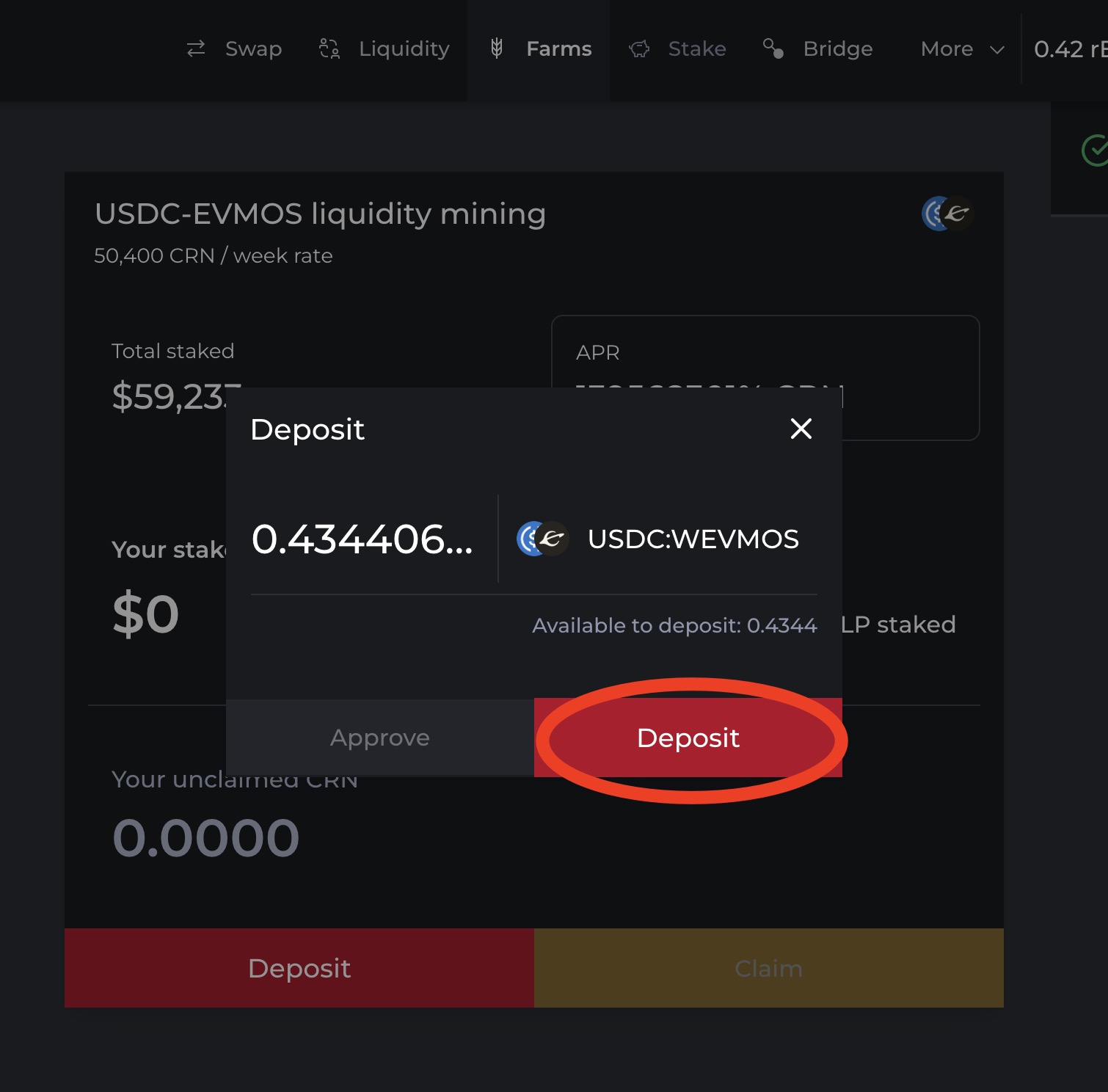This screenshot has height=1092, width=1108.
Task: Go to the Stake page label
Action: (x=696, y=49)
